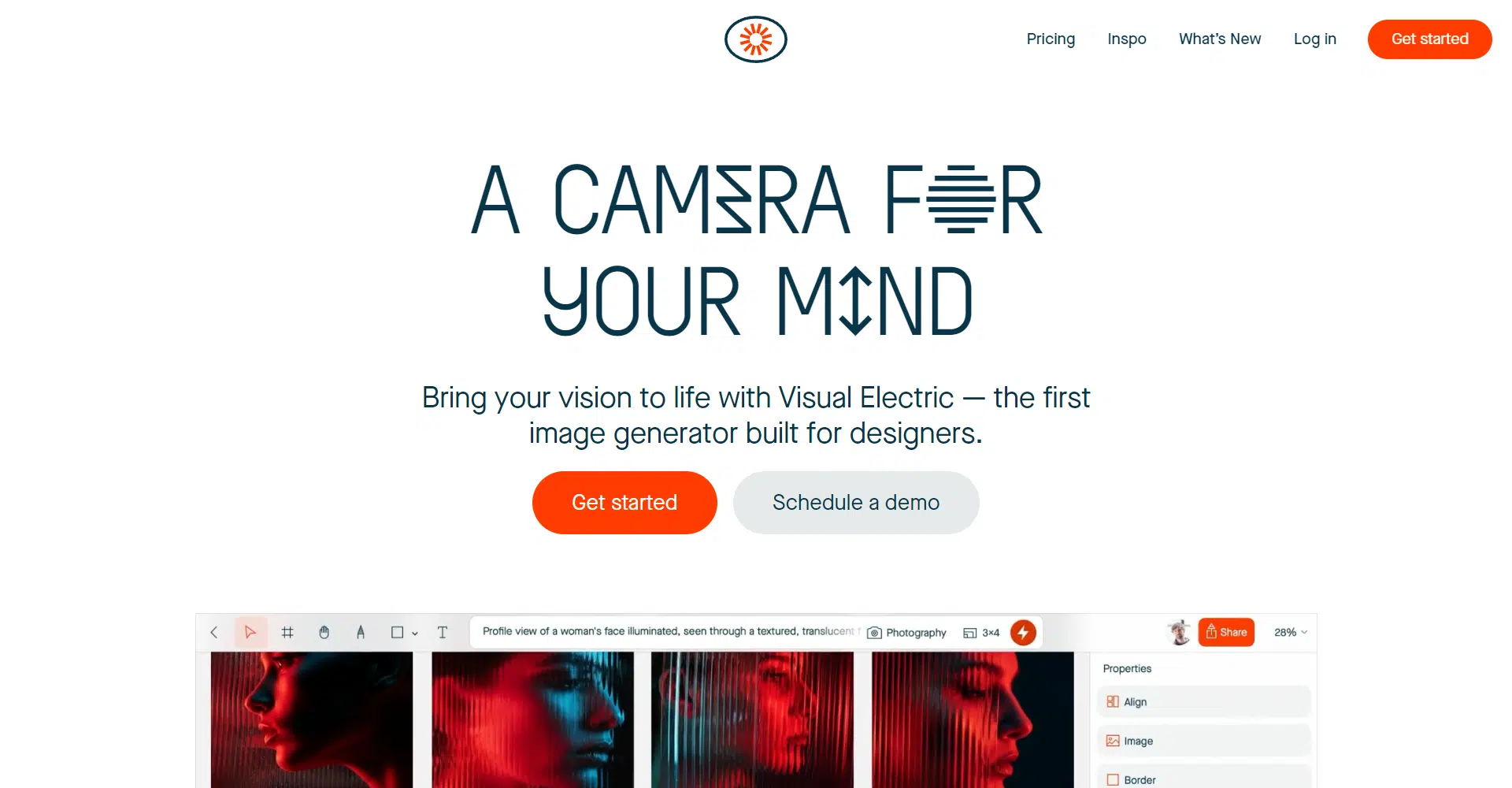Click the Visual Electric sunburst logo

click(x=755, y=39)
